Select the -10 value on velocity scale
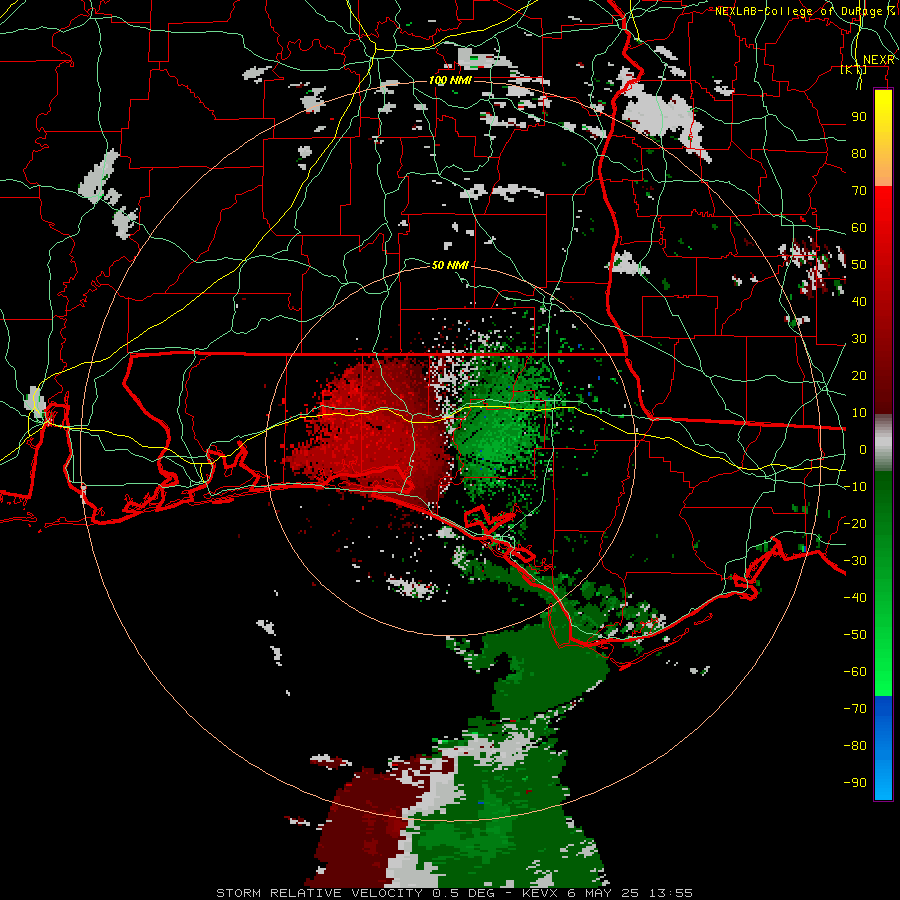The image size is (900, 900). coord(855,487)
